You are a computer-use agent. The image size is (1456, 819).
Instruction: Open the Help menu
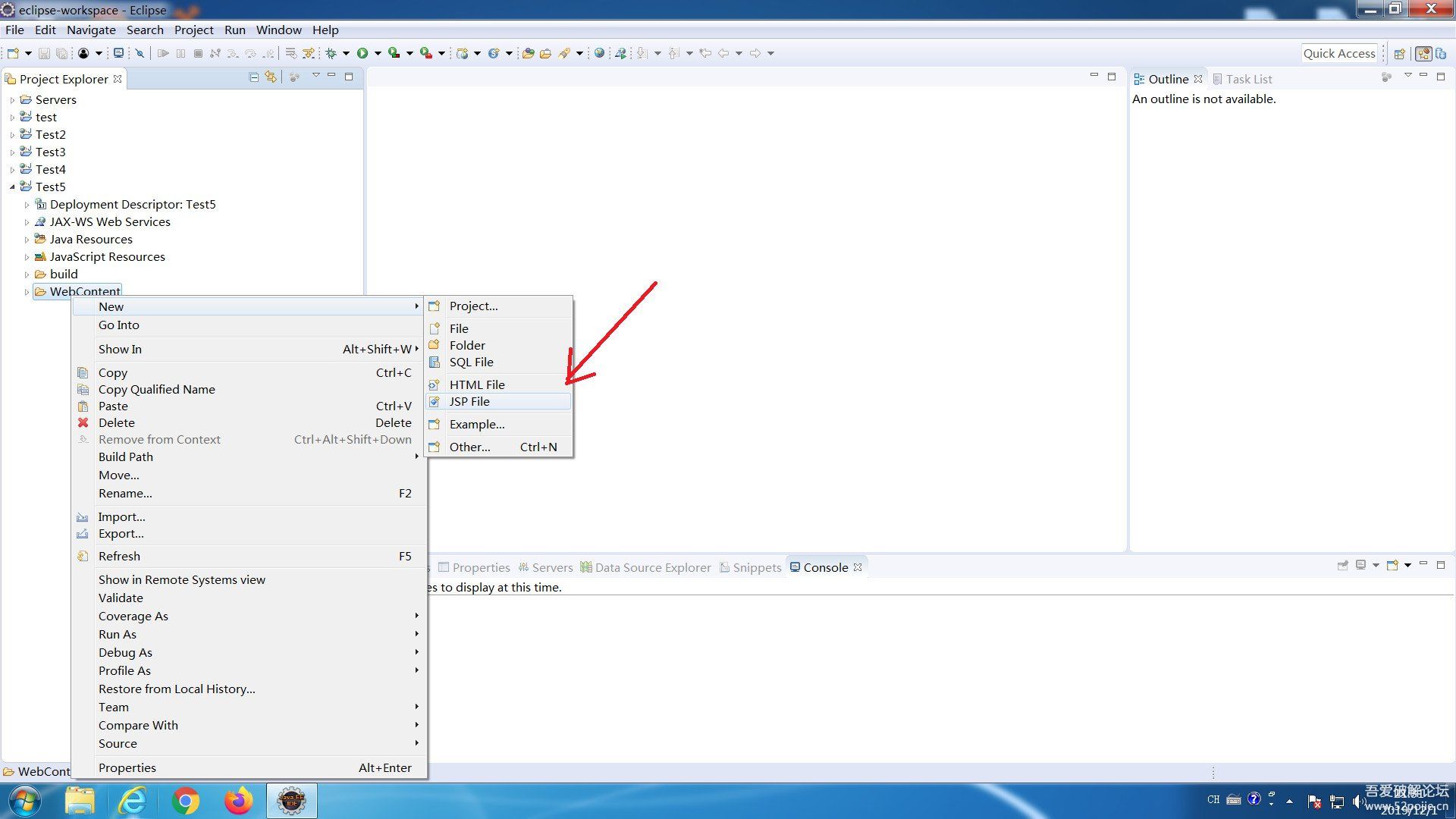click(x=325, y=30)
